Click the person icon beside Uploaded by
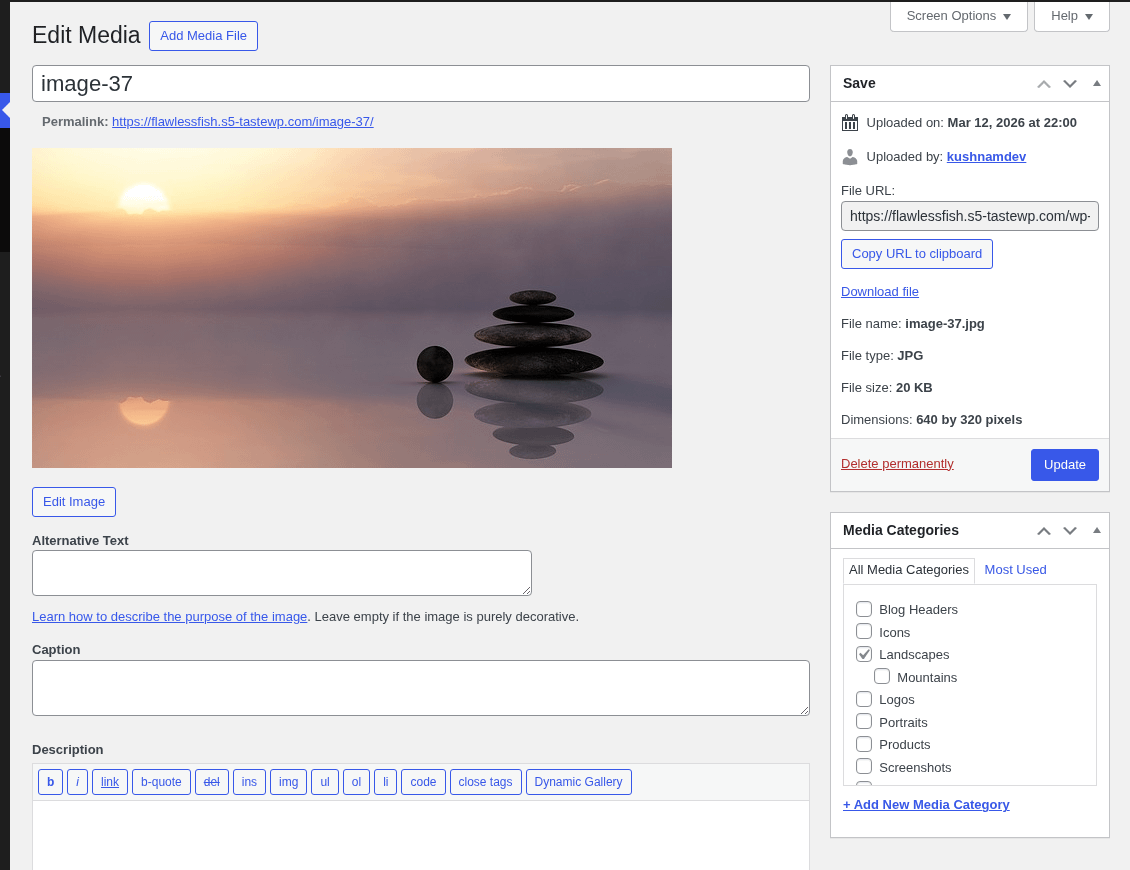Screen dimensions: 1130x870 pyautogui.click(x=850, y=156)
